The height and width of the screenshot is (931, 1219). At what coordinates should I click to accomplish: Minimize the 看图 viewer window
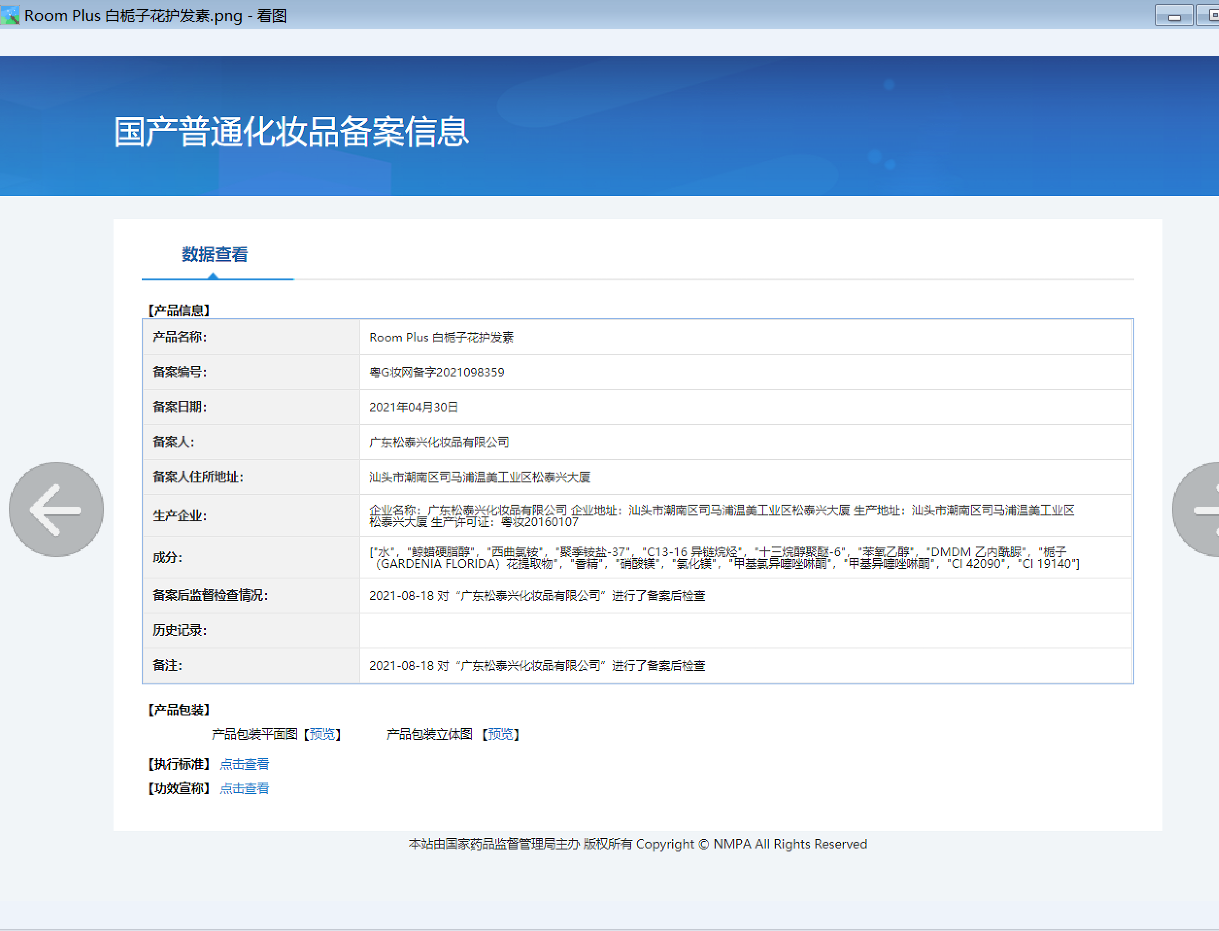(1173, 16)
